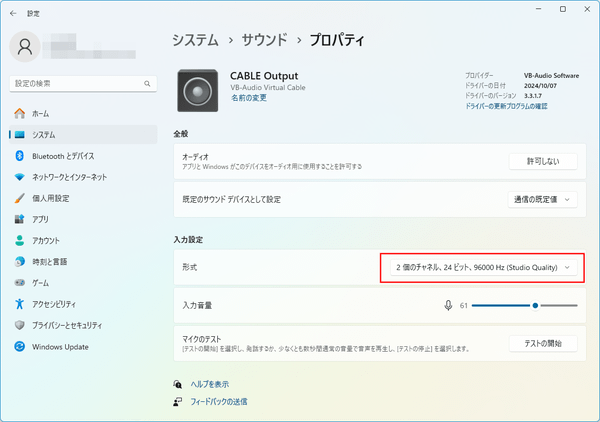Go to サウンド in the breadcrumb
Screen dimensions: 600x422
click(x=264, y=40)
